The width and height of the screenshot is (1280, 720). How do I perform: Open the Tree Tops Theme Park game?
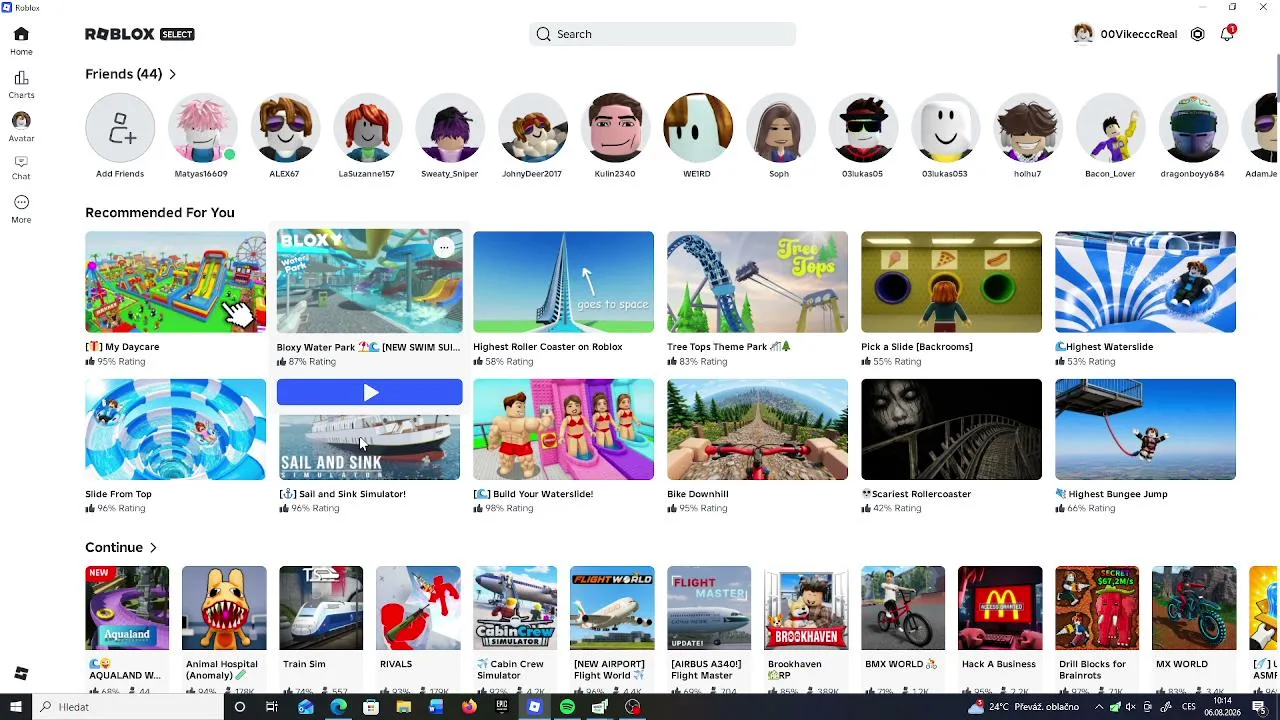[757, 282]
